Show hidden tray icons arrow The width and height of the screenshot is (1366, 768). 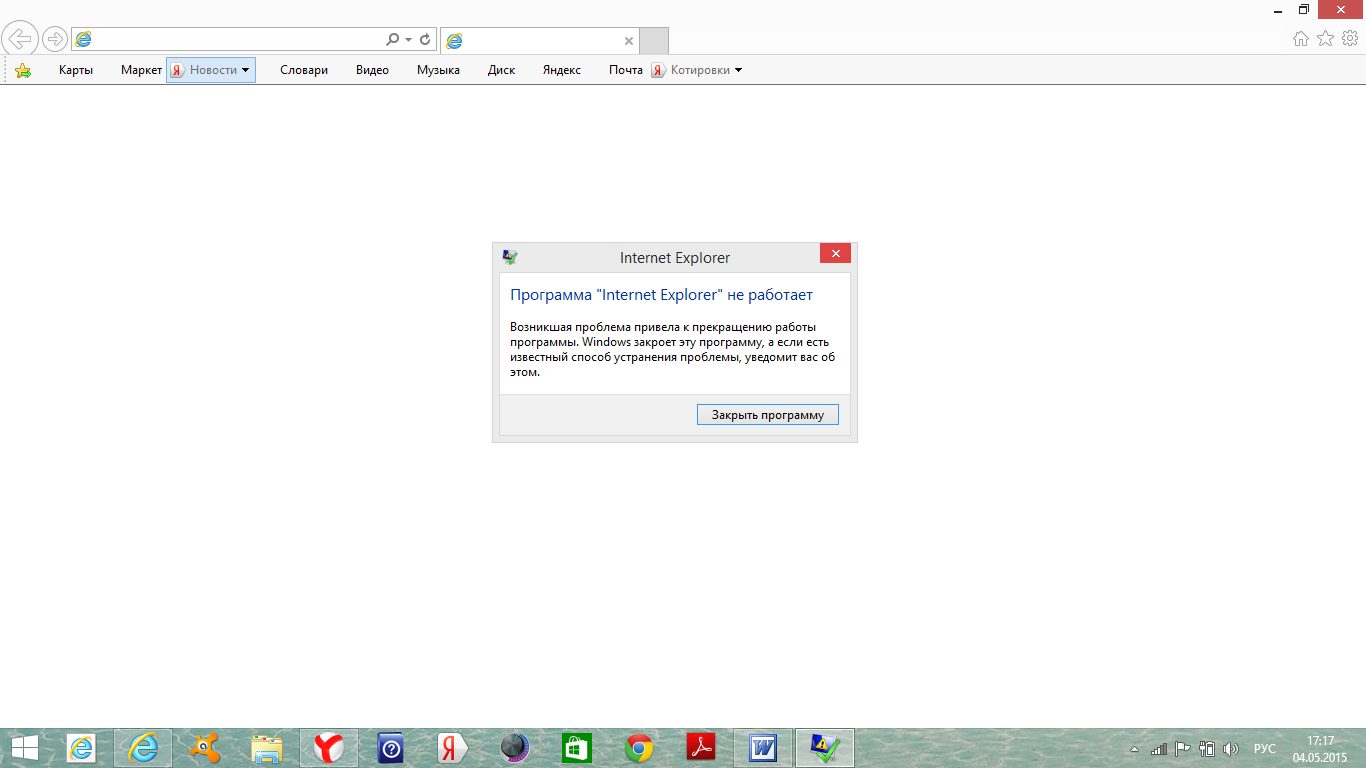(x=1134, y=749)
